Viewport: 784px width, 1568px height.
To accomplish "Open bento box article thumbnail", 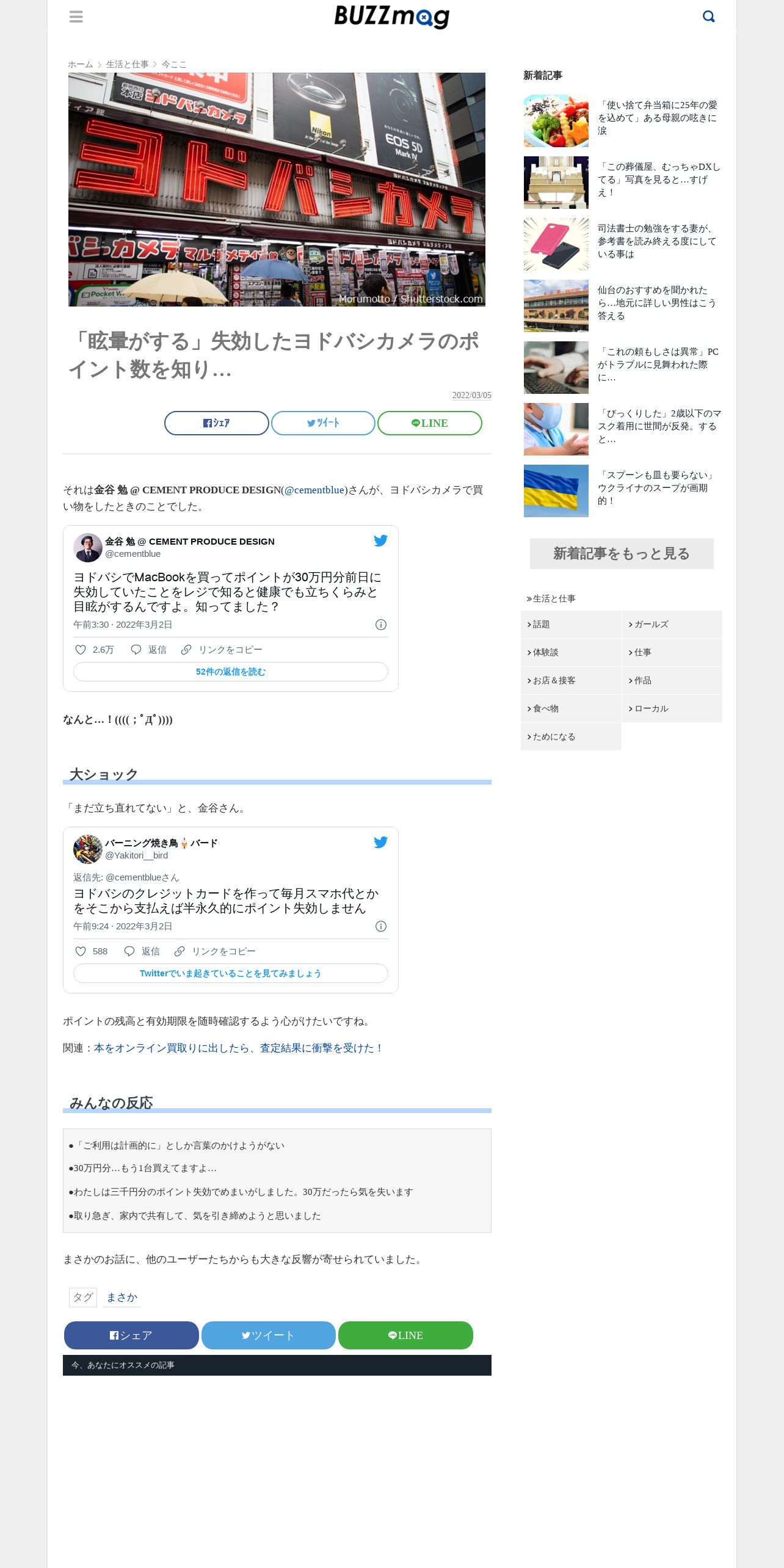I will click(556, 121).
